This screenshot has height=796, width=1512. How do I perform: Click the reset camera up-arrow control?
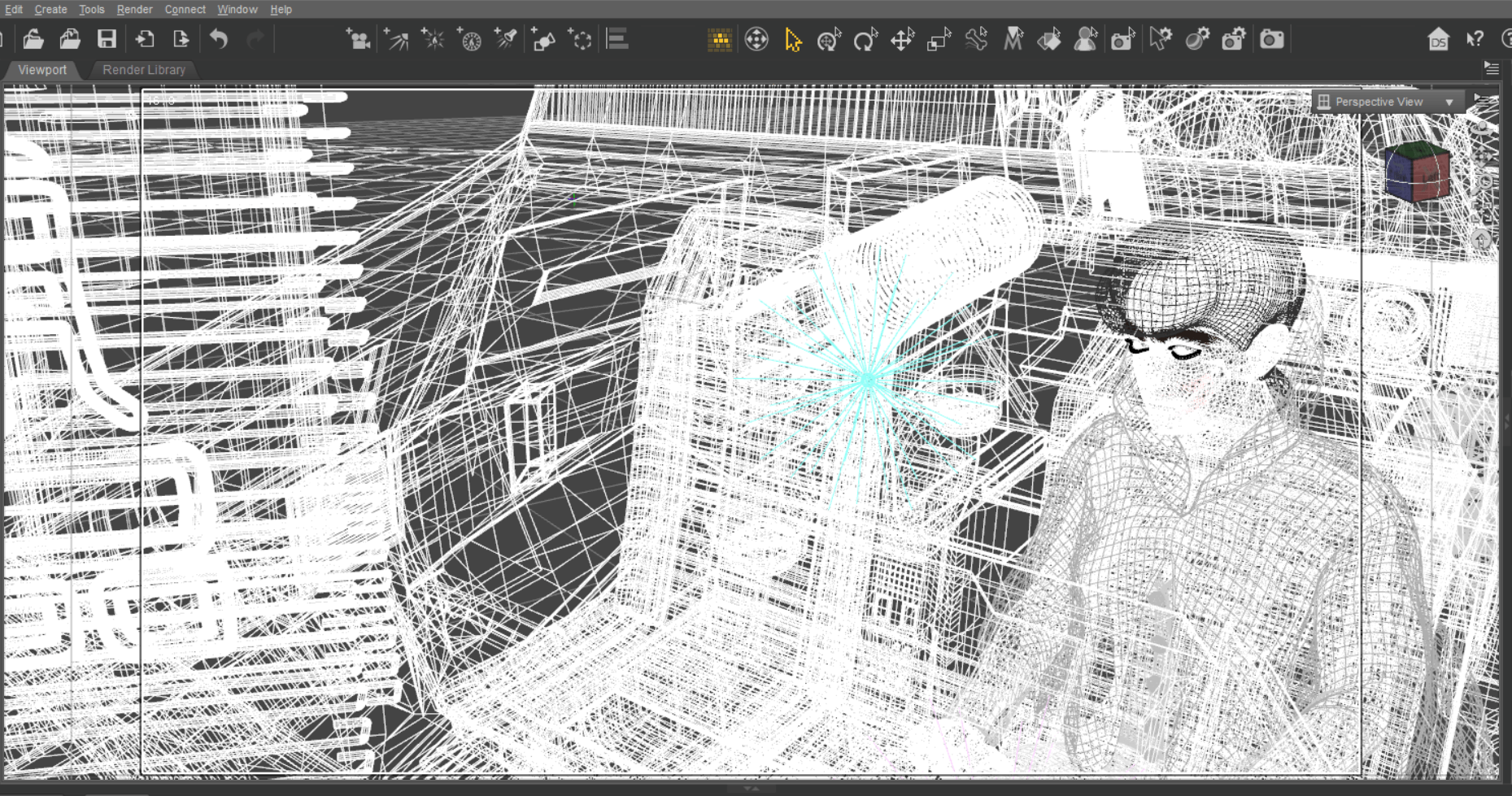point(1481,241)
